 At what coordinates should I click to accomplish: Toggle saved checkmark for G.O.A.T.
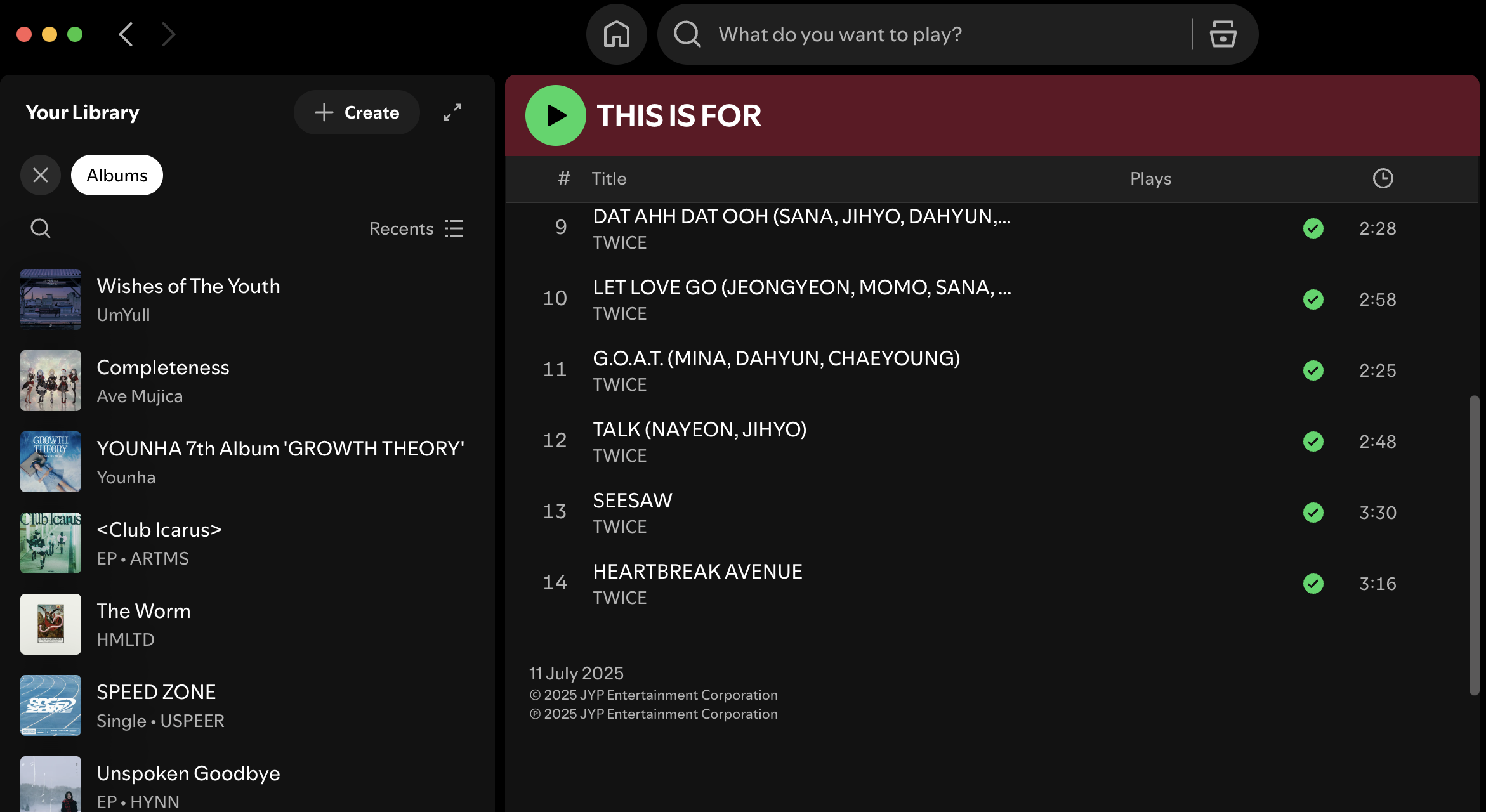pyautogui.click(x=1313, y=370)
